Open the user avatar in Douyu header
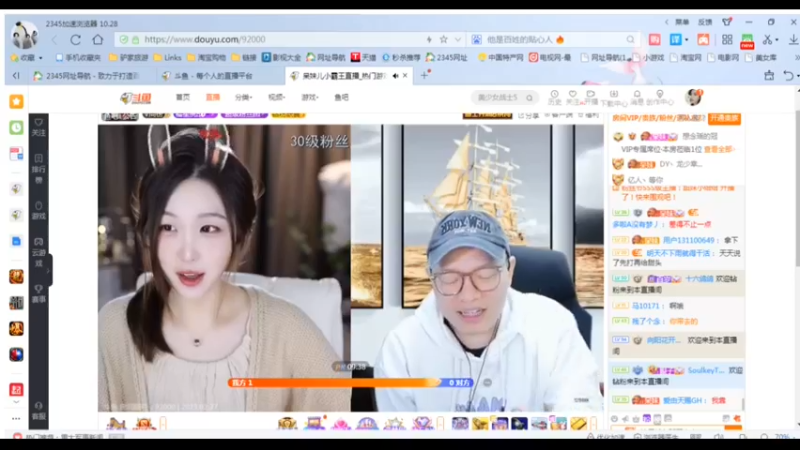Screen dimensions: 800x450 693,97
